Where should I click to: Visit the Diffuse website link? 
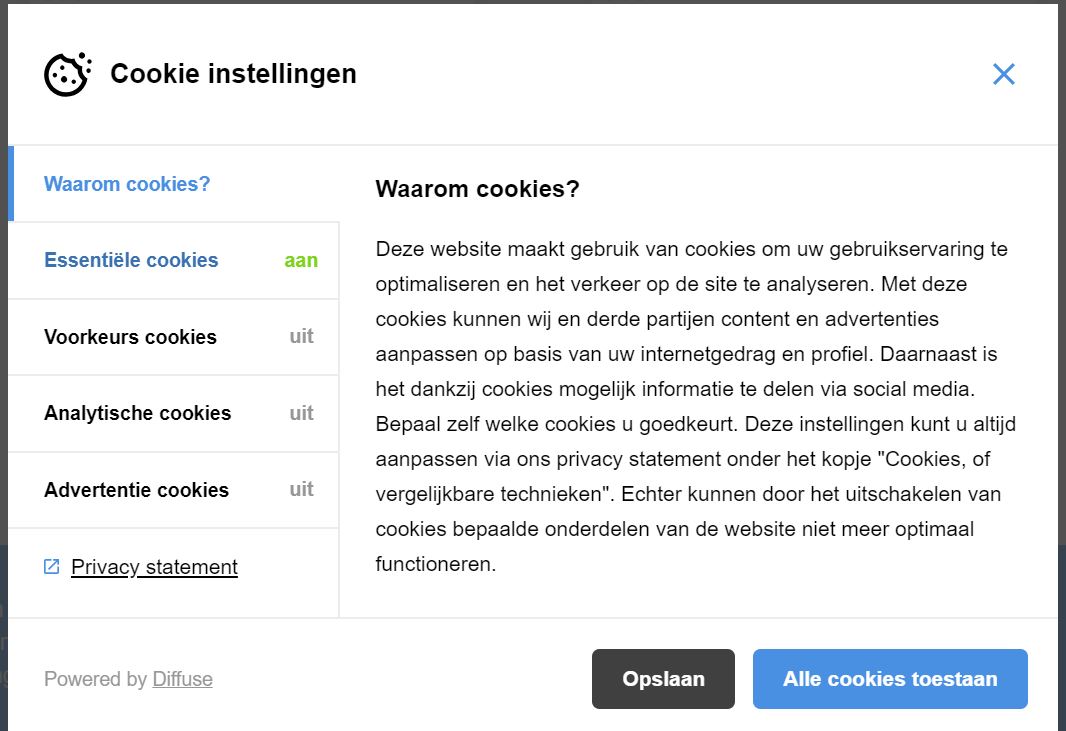tap(183, 679)
